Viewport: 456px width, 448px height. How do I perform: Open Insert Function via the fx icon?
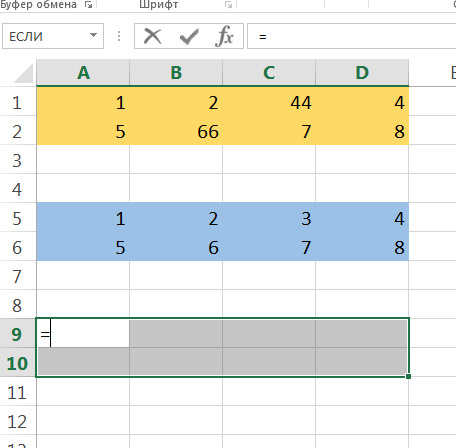(x=224, y=36)
